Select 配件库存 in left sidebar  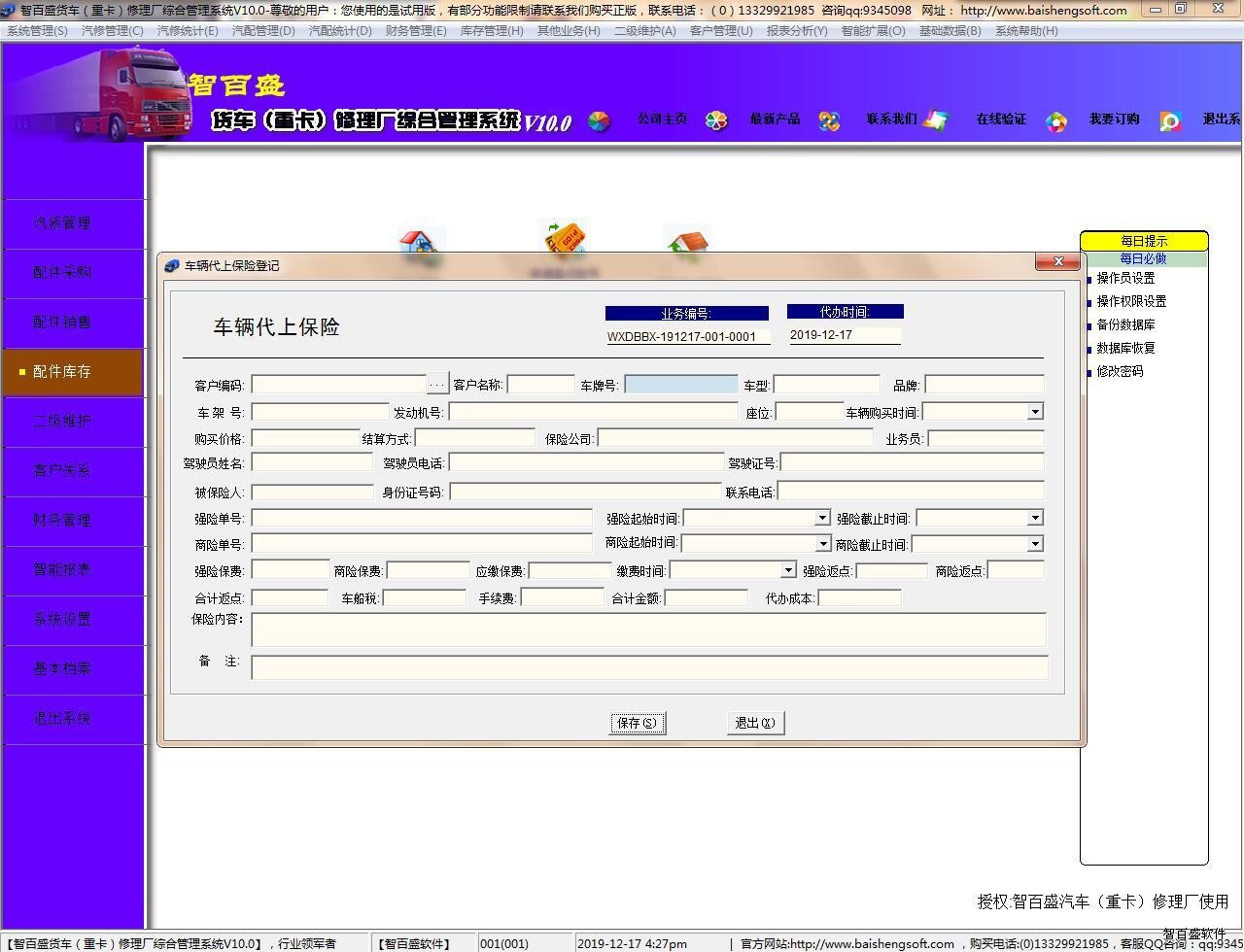73,372
